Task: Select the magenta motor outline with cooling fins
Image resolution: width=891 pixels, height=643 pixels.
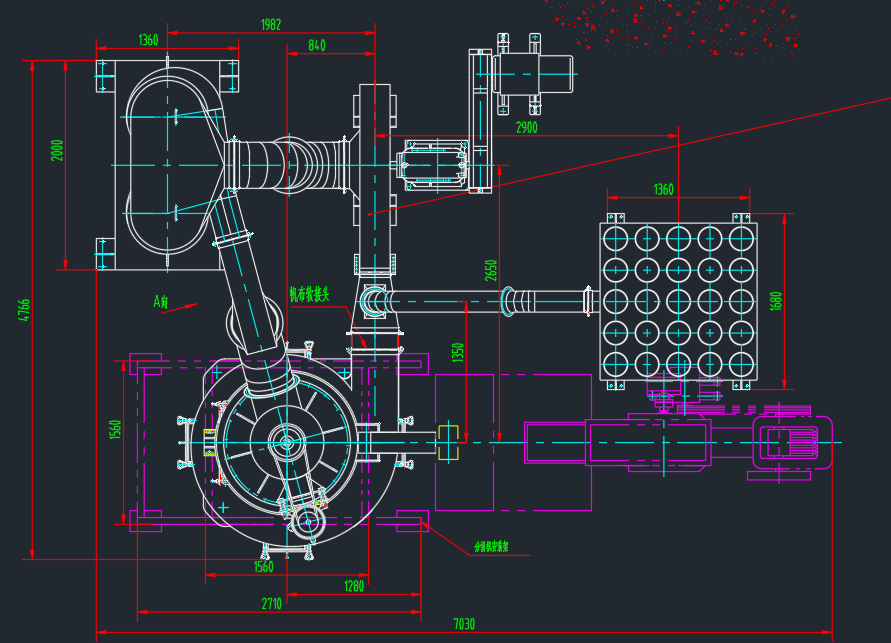Action: [792, 442]
